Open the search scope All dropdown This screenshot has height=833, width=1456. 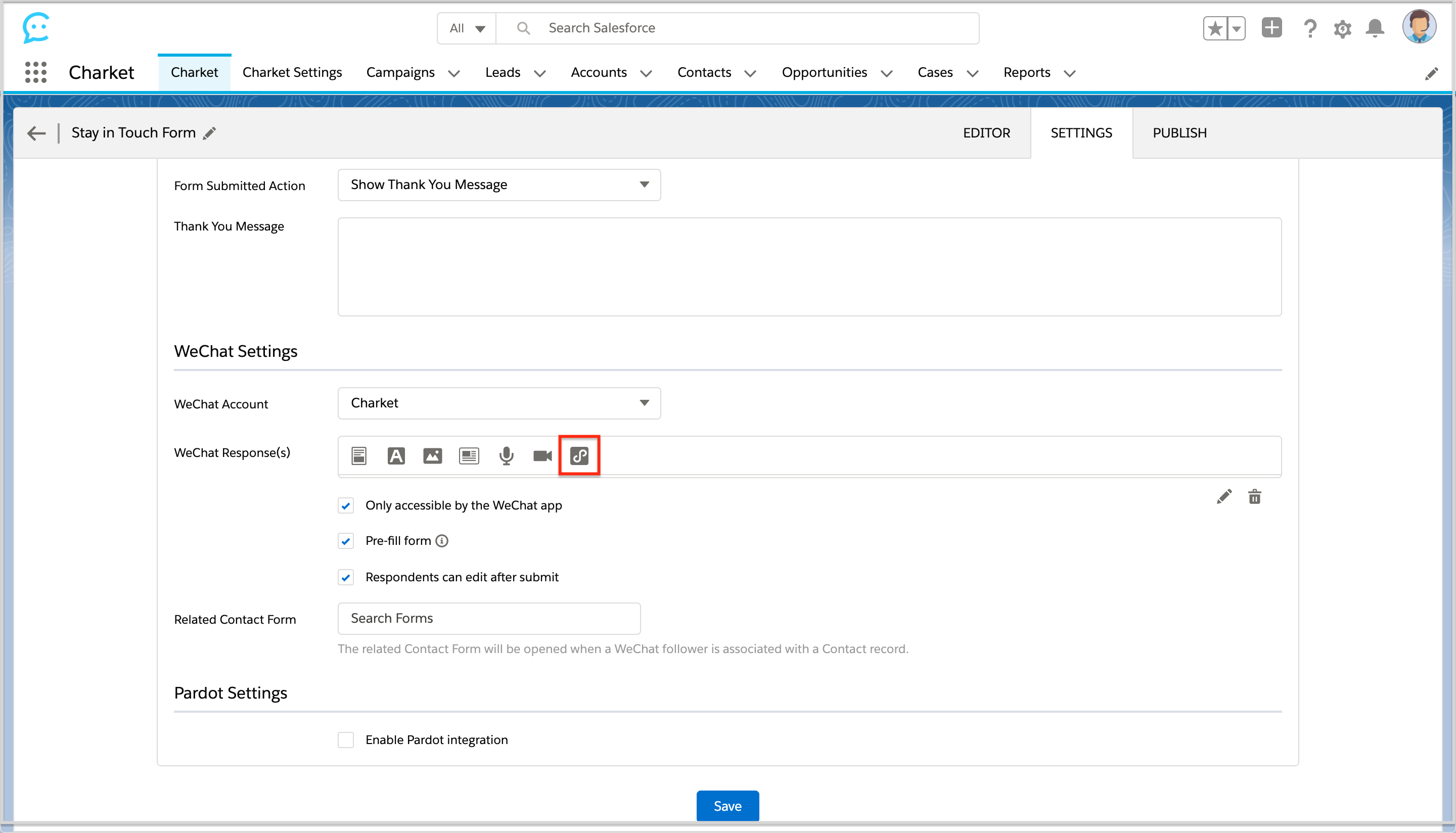(x=467, y=28)
